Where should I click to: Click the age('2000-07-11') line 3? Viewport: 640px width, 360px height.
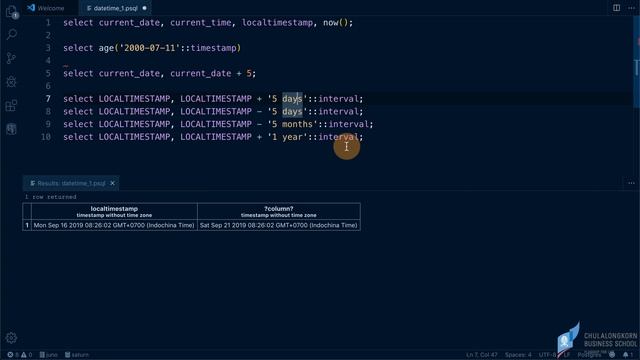pos(152,48)
